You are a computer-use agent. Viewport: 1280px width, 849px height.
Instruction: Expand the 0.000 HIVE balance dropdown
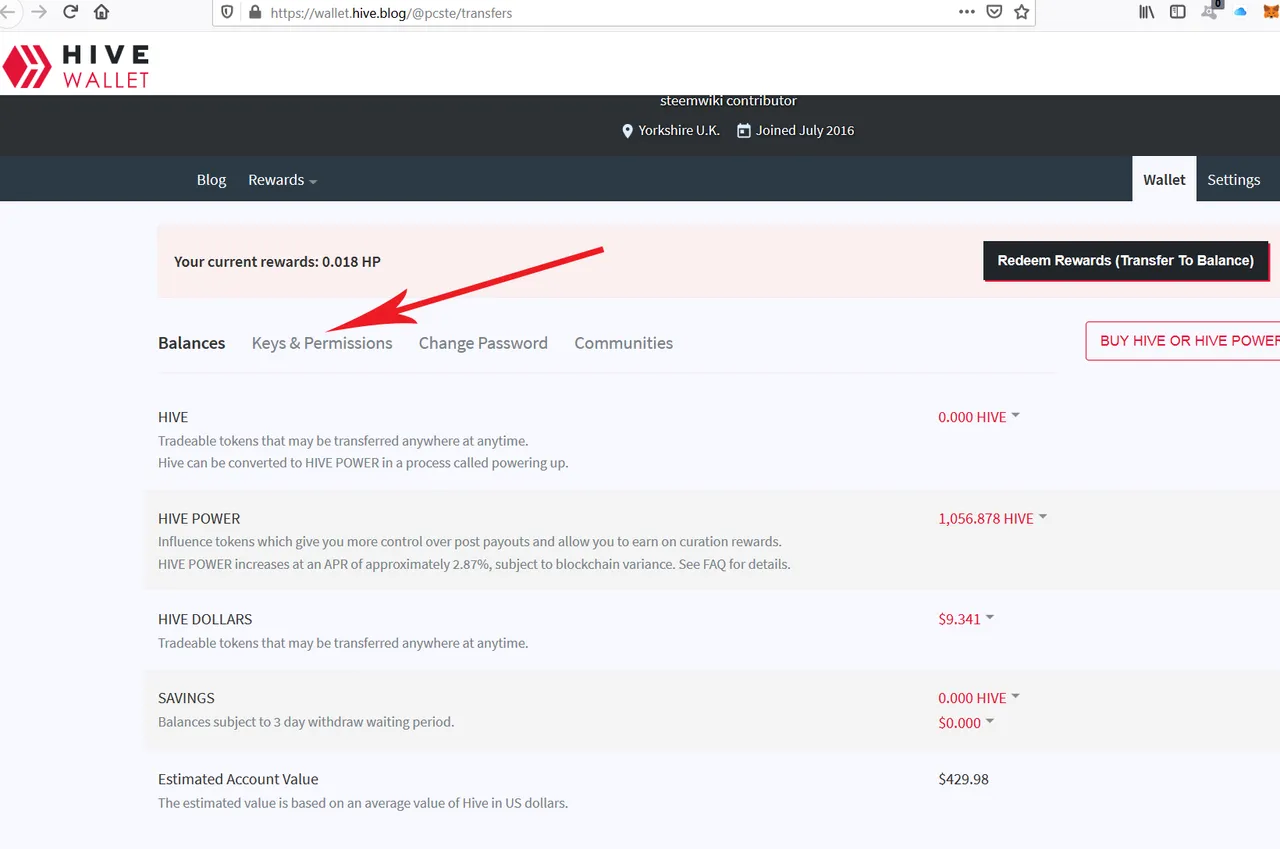coord(979,417)
